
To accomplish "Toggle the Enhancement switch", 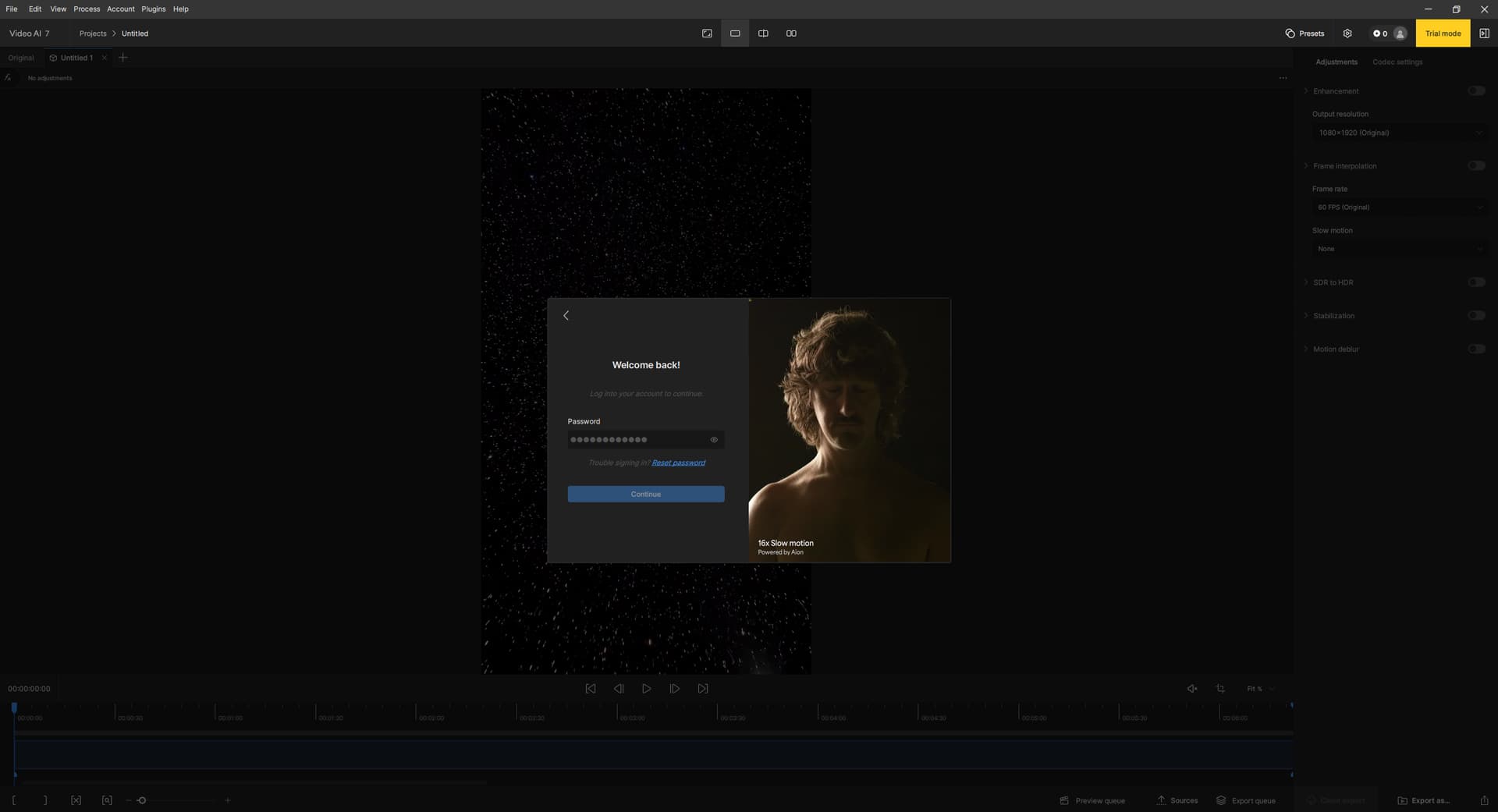I will tap(1475, 91).
